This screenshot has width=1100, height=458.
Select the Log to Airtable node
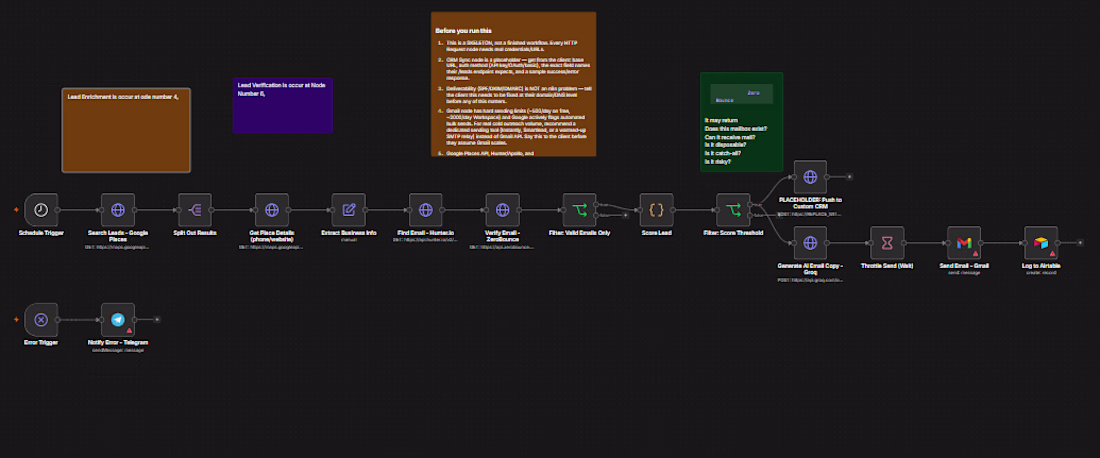[1041, 243]
